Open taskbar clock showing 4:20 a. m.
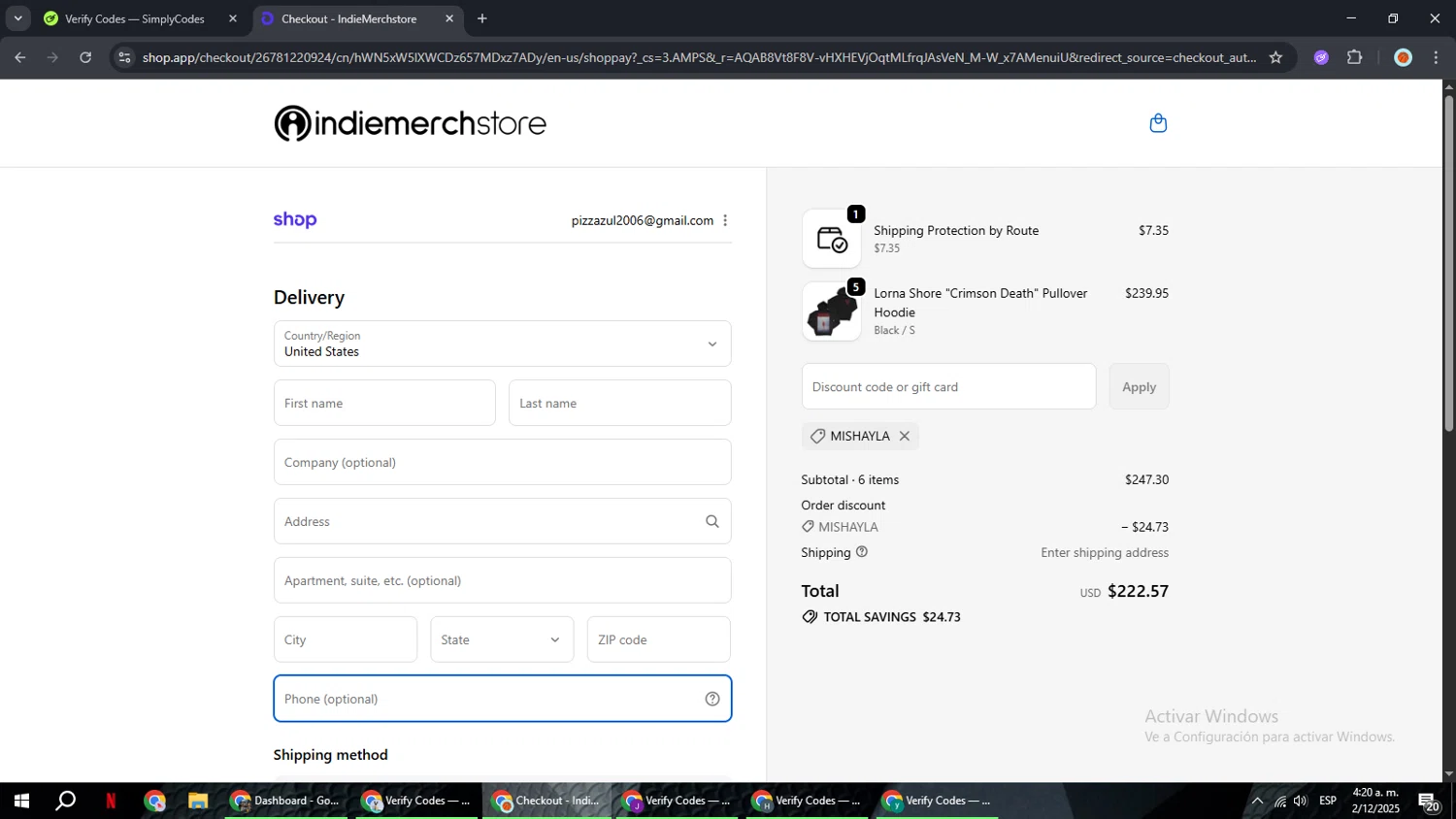The image size is (1456, 819). 1375,801
